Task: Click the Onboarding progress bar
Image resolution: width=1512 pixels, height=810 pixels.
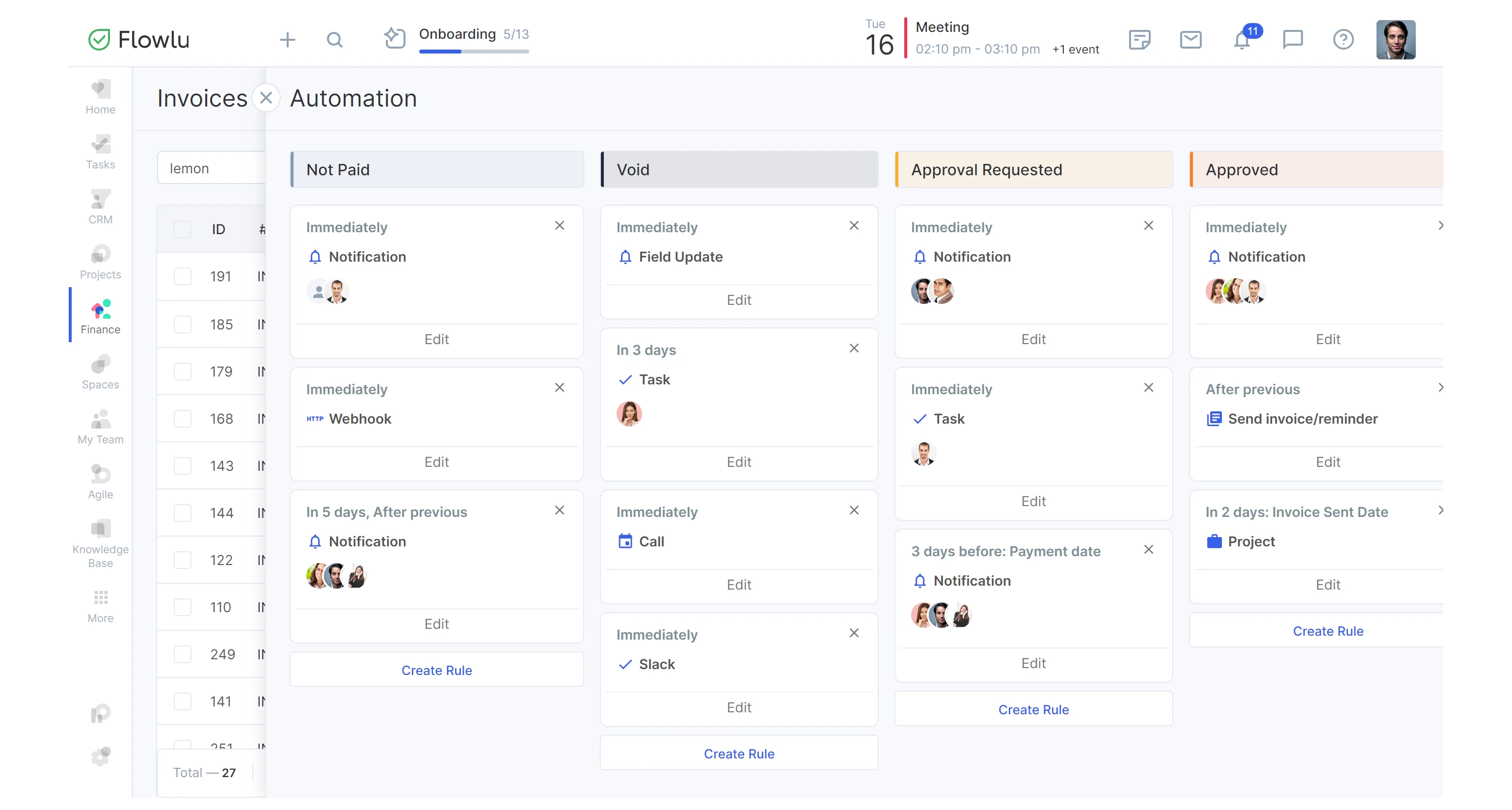Action: [x=474, y=51]
